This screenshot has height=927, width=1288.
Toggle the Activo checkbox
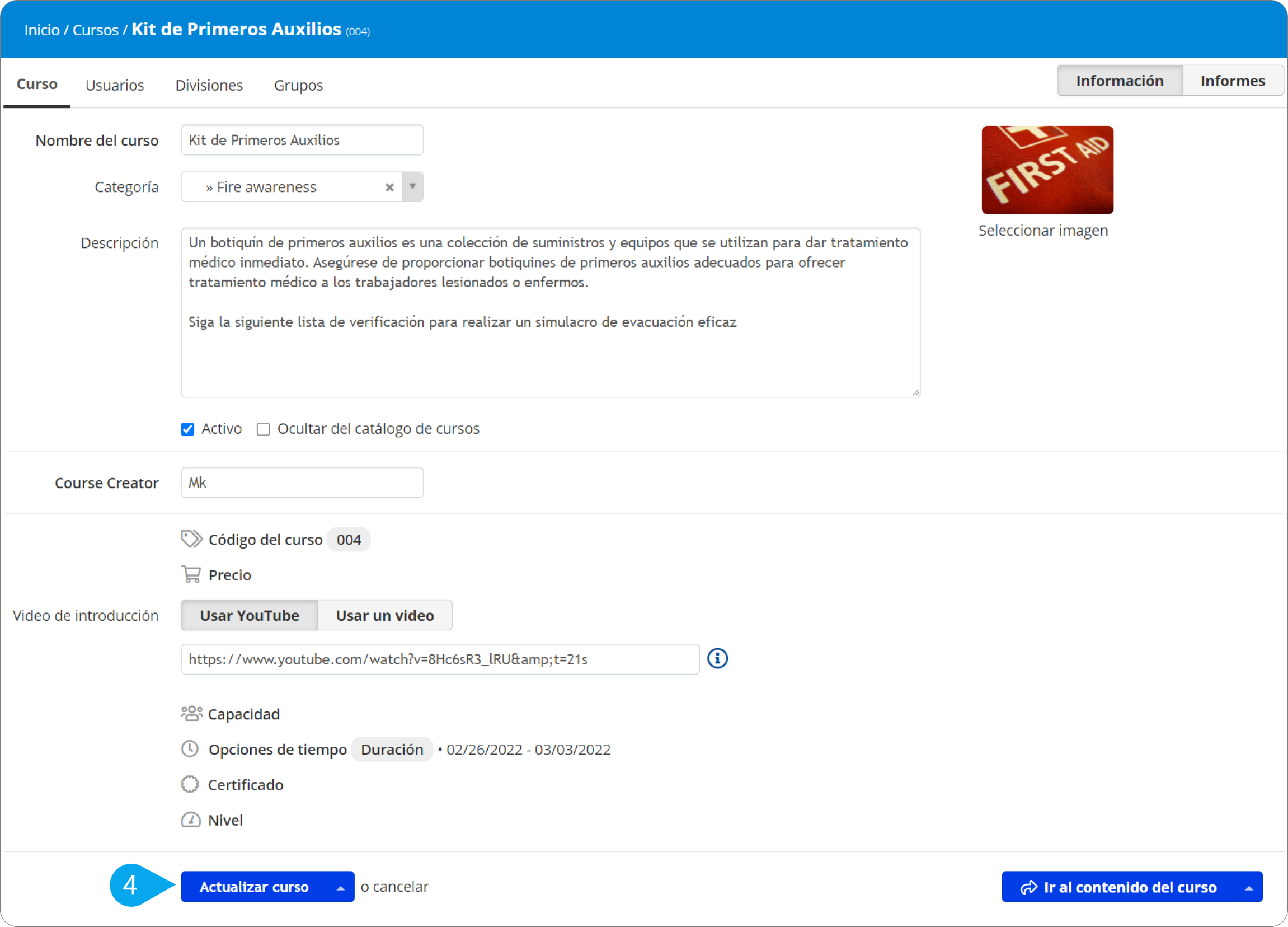click(x=187, y=429)
